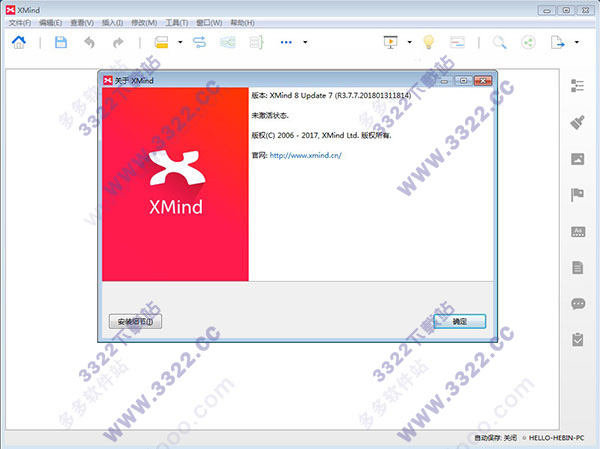Open the 插入(I) menu
600x449 pixels.
pyautogui.click(x=112, y=23)
